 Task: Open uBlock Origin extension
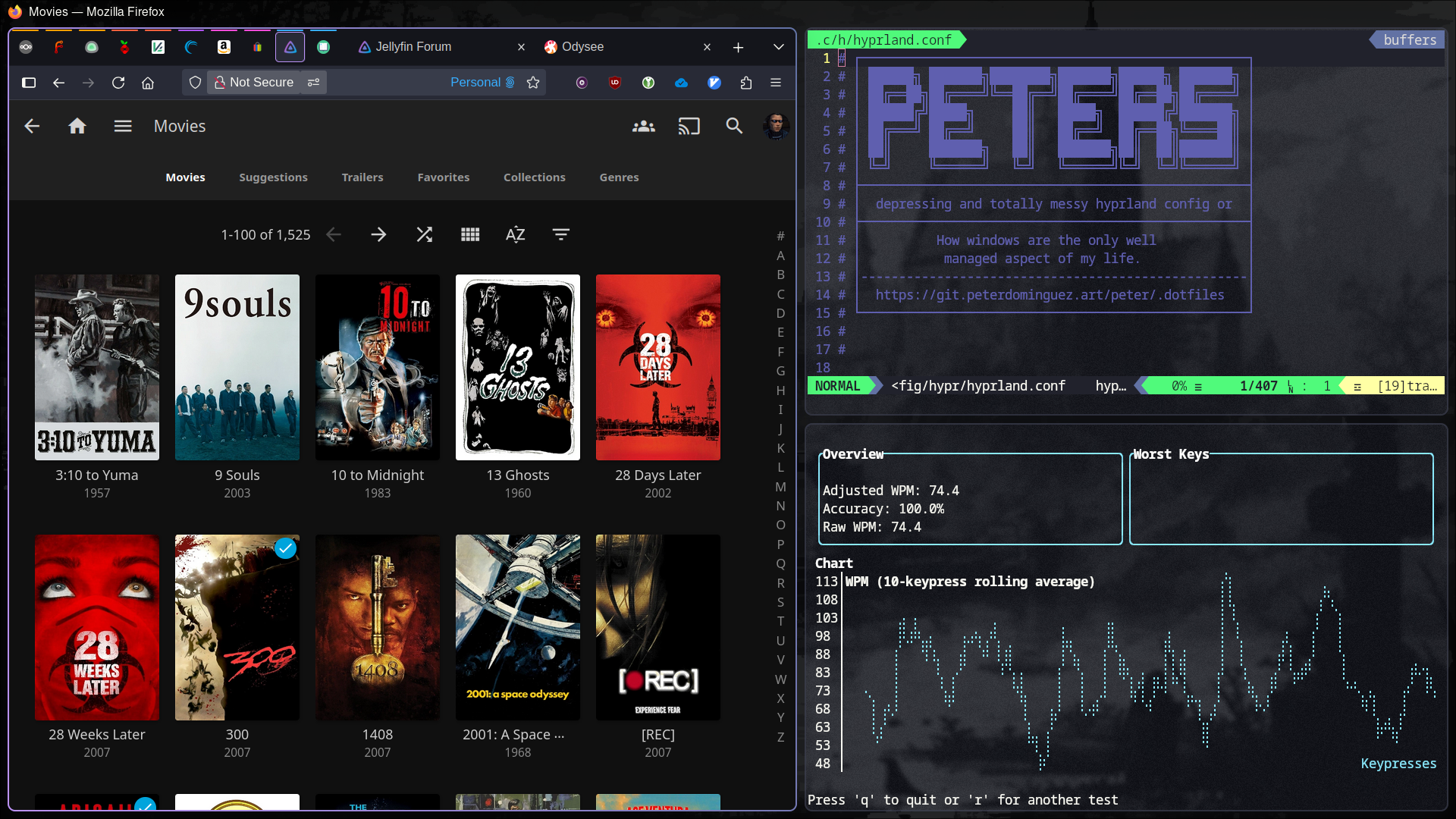(615, 83)
